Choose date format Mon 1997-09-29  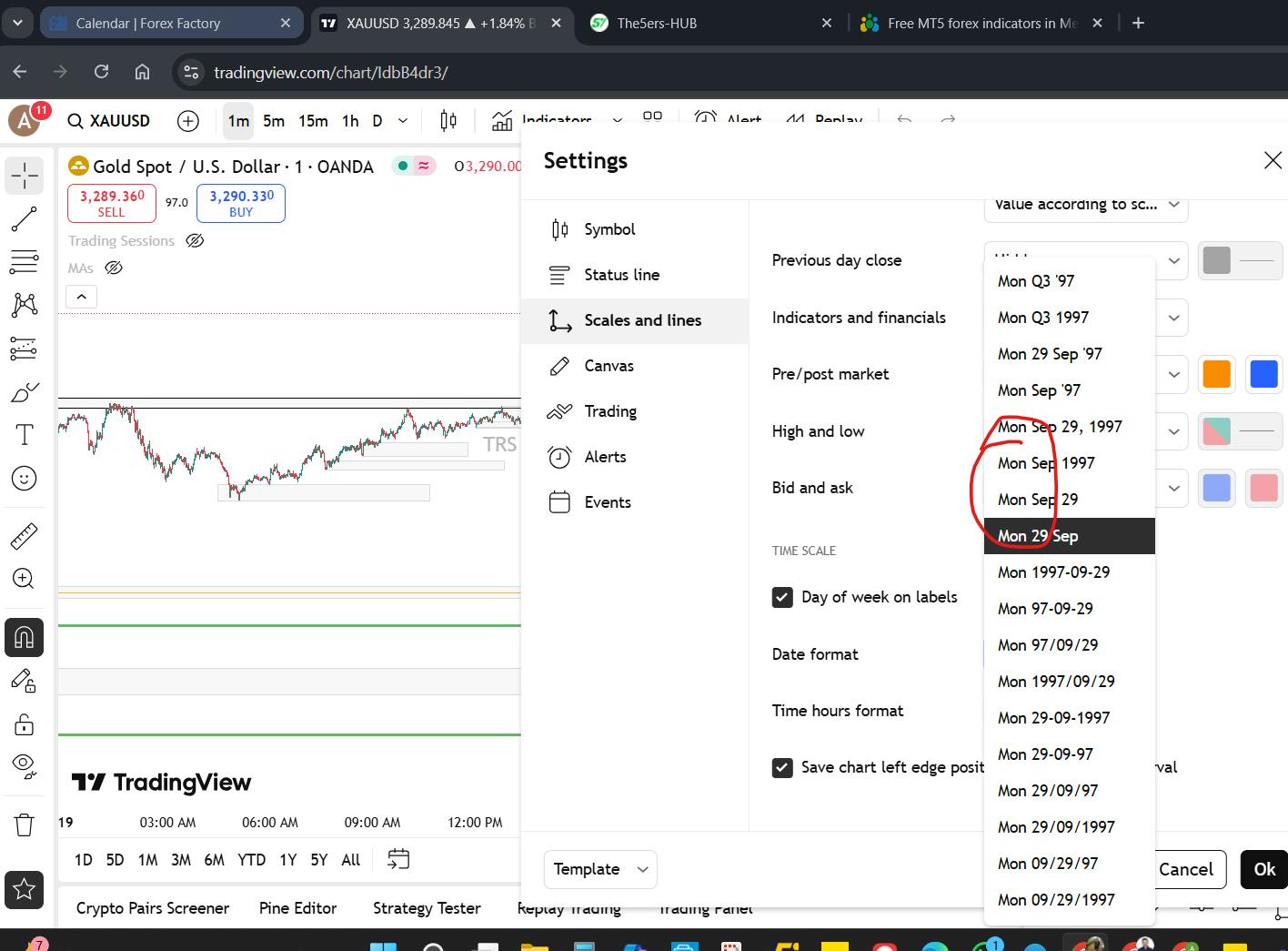pyautogui.click(x=1070, y=572)
